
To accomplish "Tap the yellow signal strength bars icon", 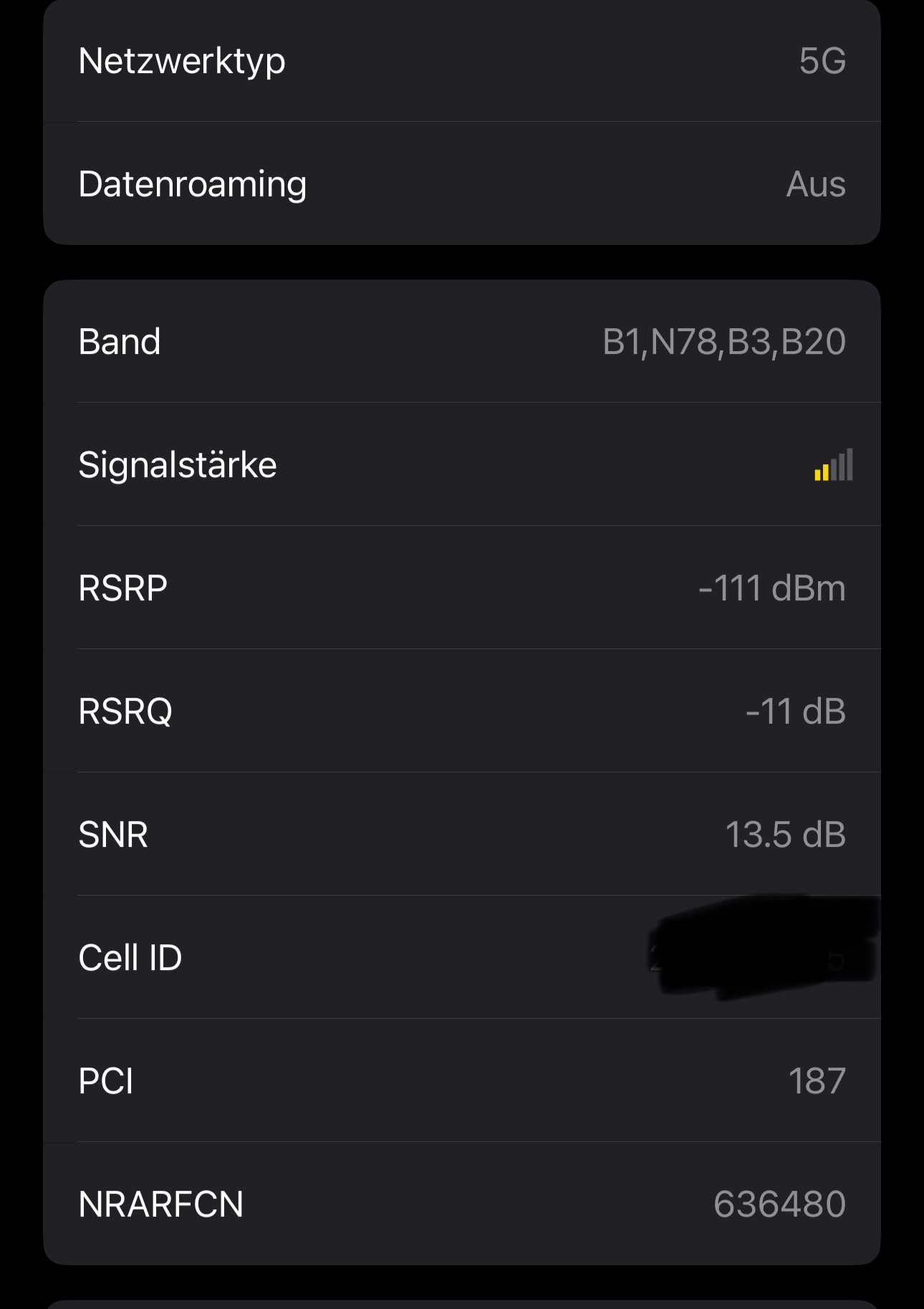I will point(833,465).
